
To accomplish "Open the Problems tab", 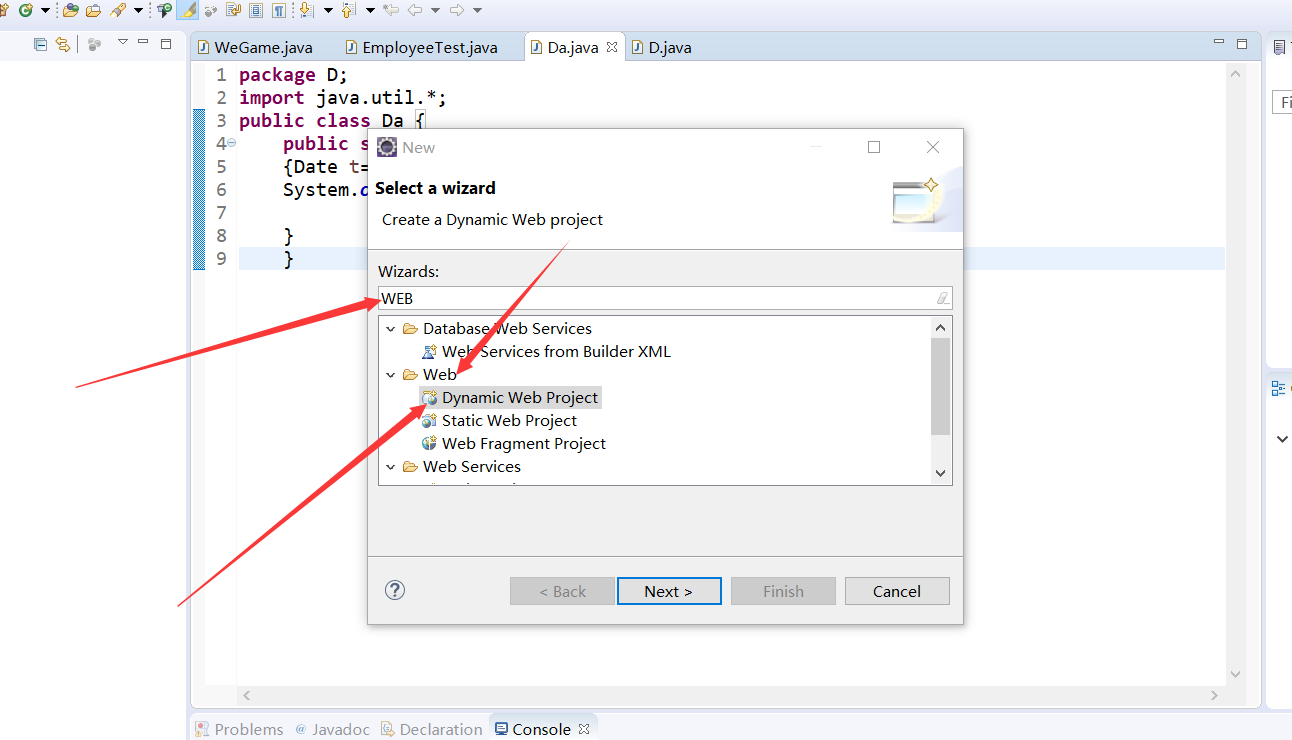I will [240, 729].
